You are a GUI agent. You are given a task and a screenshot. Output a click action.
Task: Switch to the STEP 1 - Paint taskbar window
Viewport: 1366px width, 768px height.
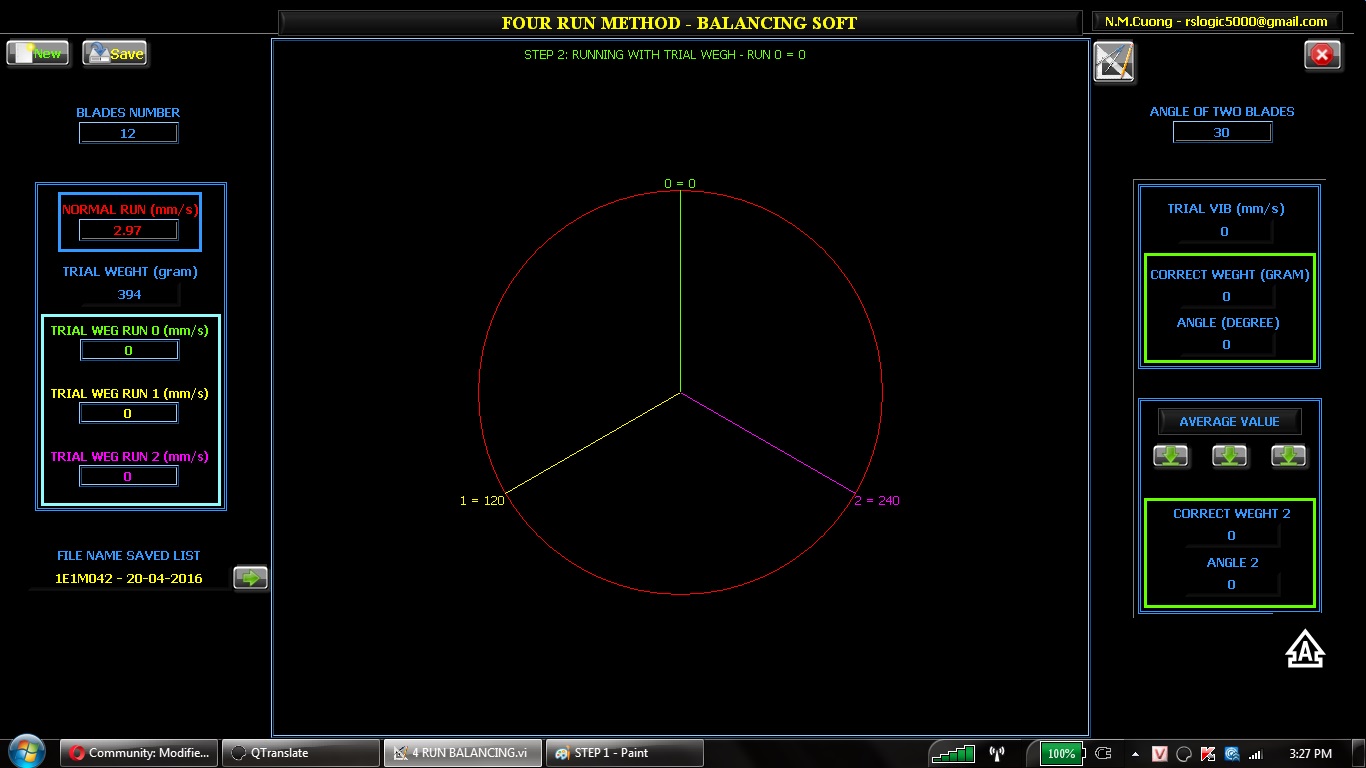pos(625,753)
